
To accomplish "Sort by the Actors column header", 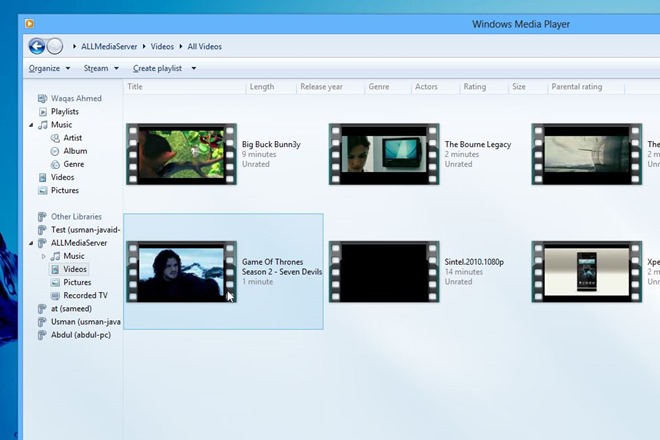I will tap(435, 87).
